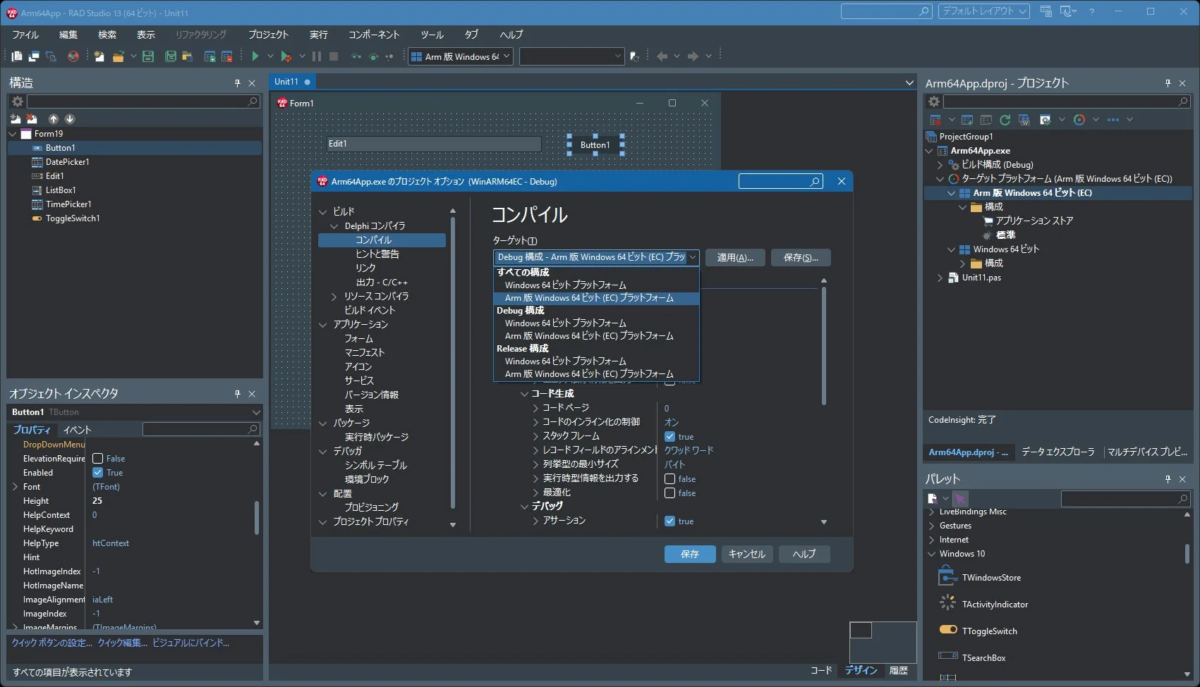Click the 適用 button in the options dialog
Screen dimensions: 1200x687
[x=734, y=257]
